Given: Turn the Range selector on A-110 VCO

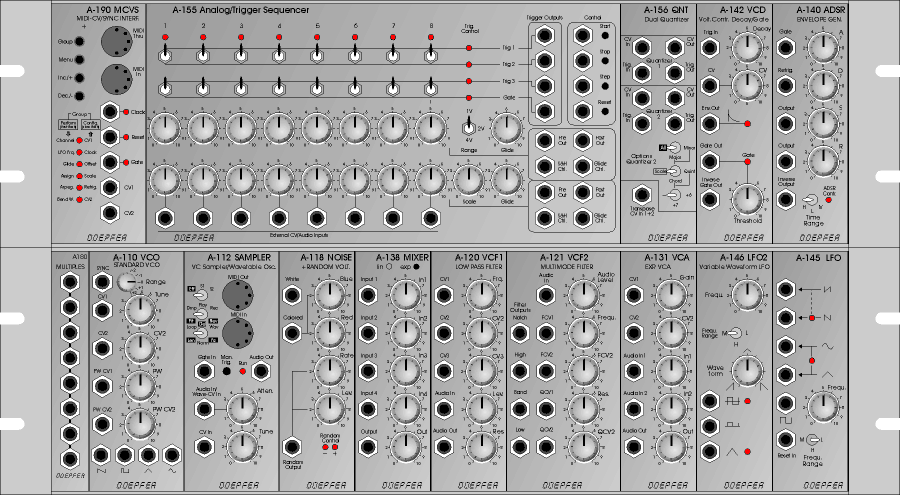Looking at the screenshot, I should [x=128, y=282].
